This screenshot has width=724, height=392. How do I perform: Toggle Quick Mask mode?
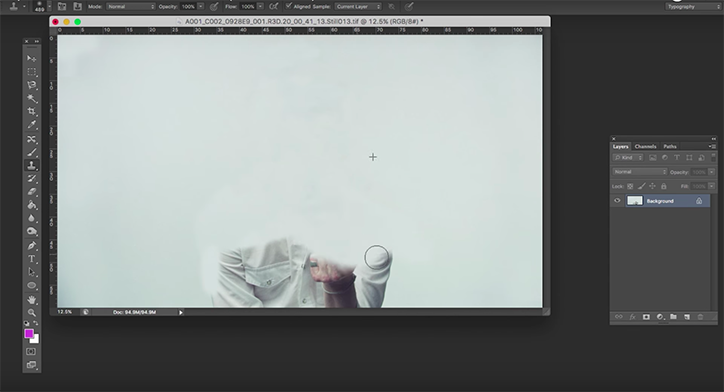pos(31,352)
